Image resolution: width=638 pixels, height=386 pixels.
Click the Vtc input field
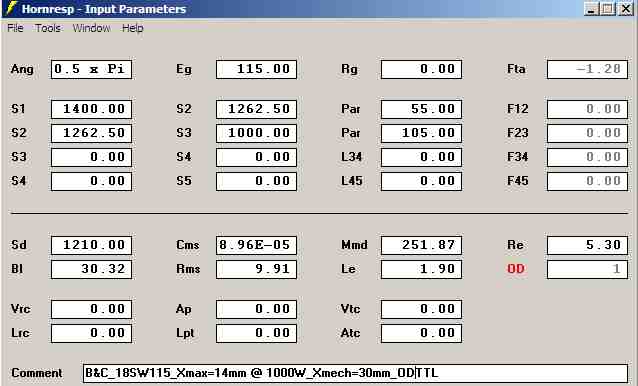click(x=422, y=310)
